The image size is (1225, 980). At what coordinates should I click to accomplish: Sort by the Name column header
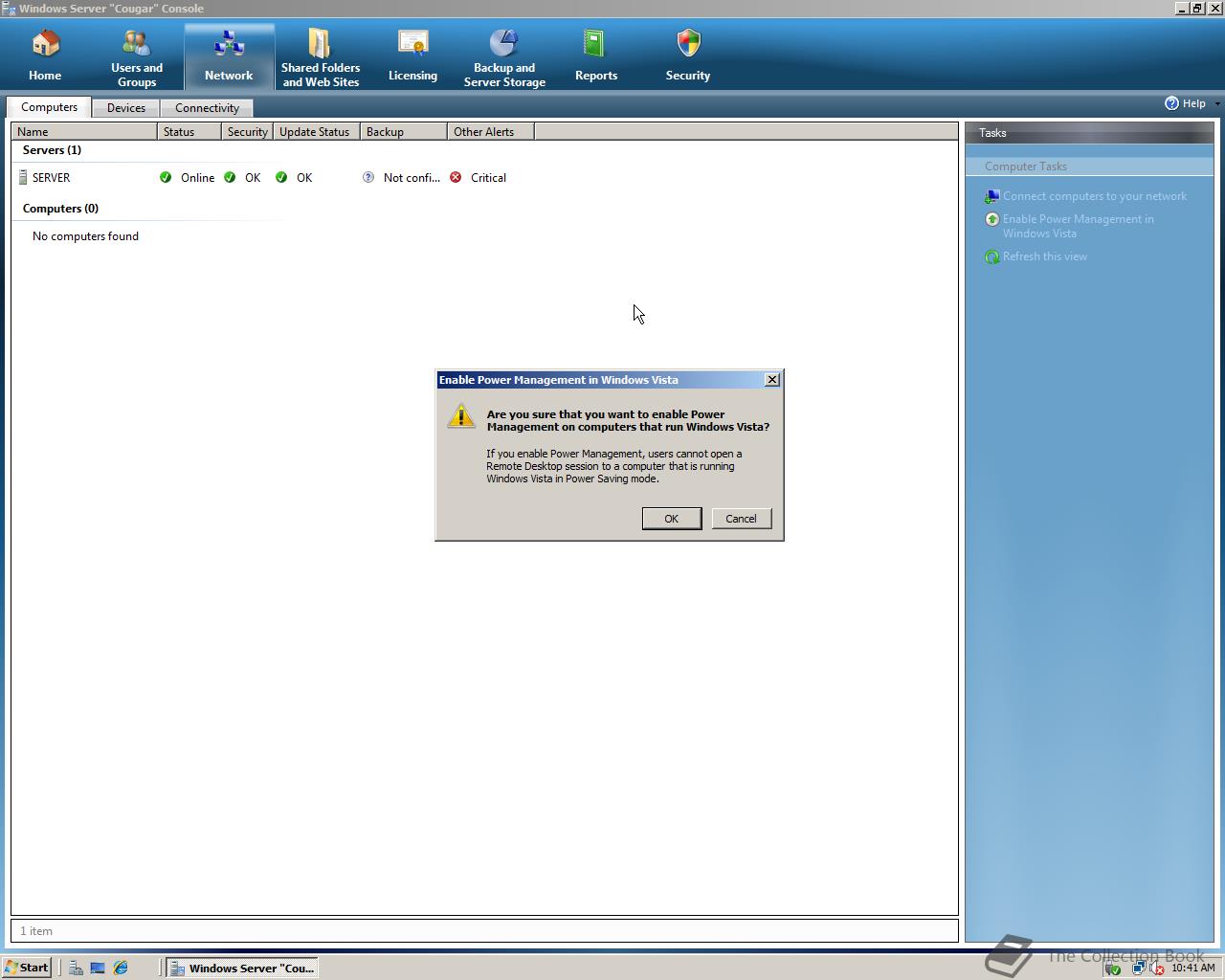(x=84, y=132)
